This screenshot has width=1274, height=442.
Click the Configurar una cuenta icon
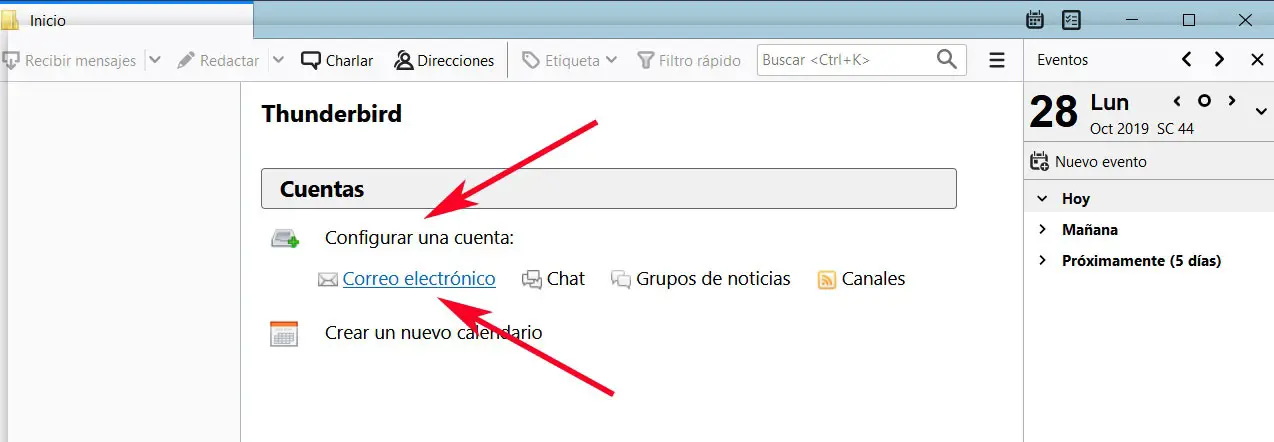coord(285,238)
